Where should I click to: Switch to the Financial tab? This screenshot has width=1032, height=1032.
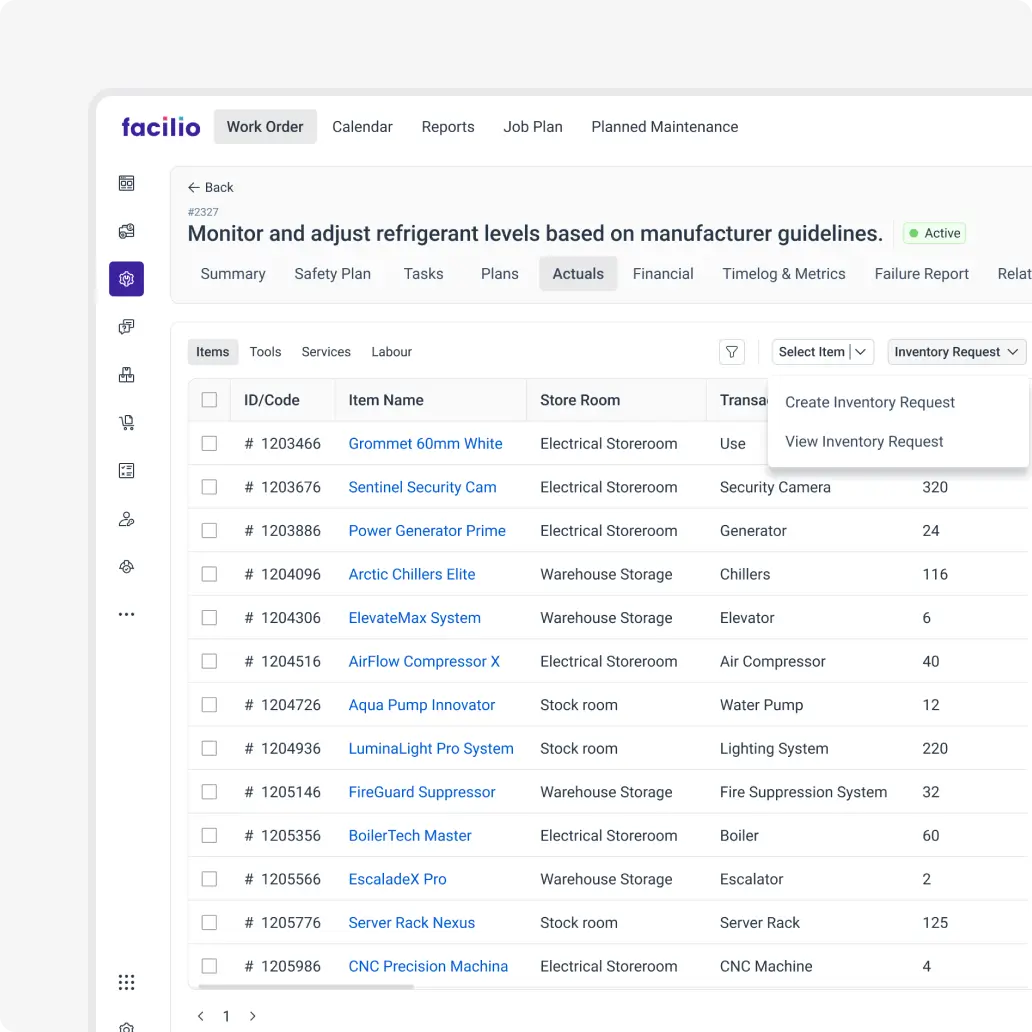point(663,273)
